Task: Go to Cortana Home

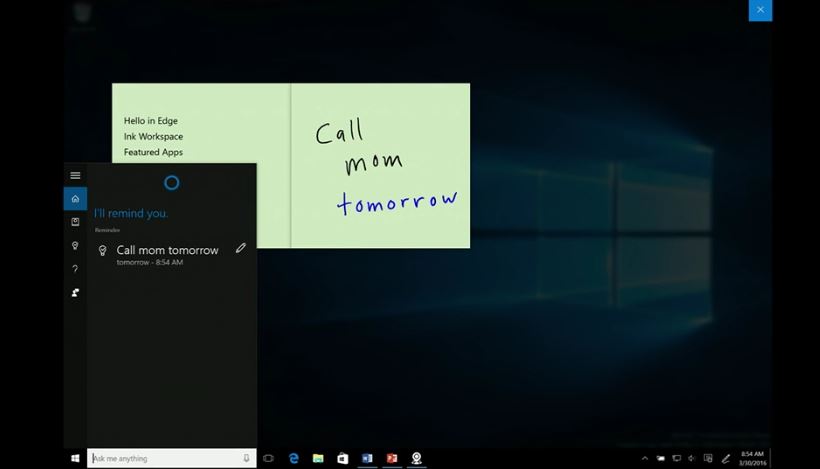Action: click(75, 199)
